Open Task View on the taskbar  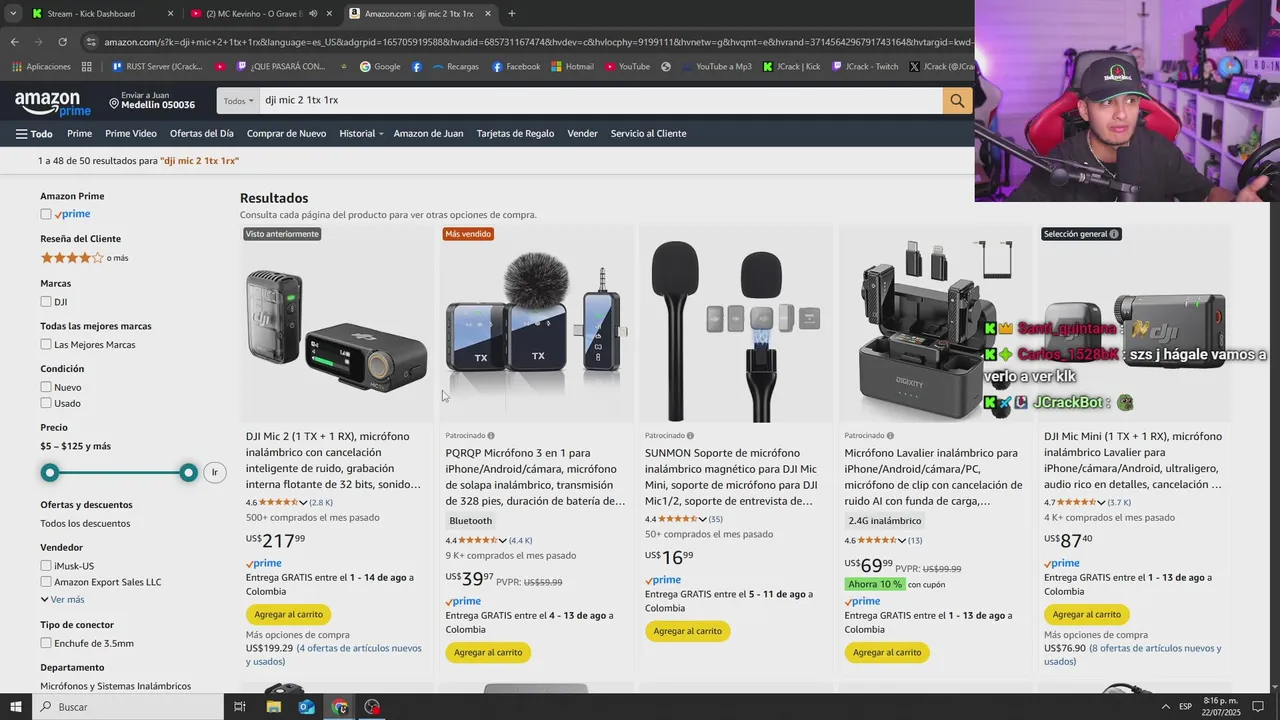pyautogui.click(x=240, y=707)
